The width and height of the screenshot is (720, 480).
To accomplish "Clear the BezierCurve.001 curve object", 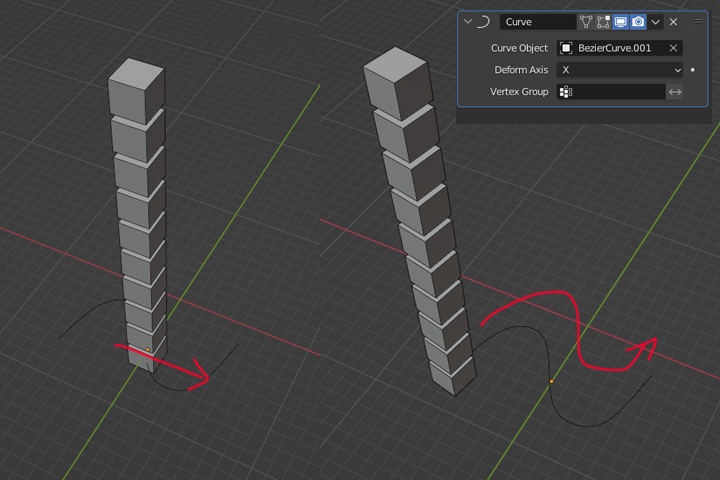I will pos(673,48).
